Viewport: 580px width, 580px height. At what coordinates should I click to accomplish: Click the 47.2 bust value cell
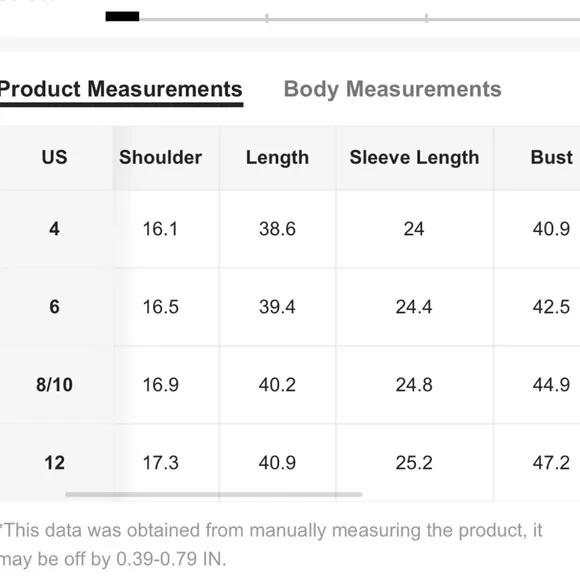pyautogui.click(x=551, y=463)
